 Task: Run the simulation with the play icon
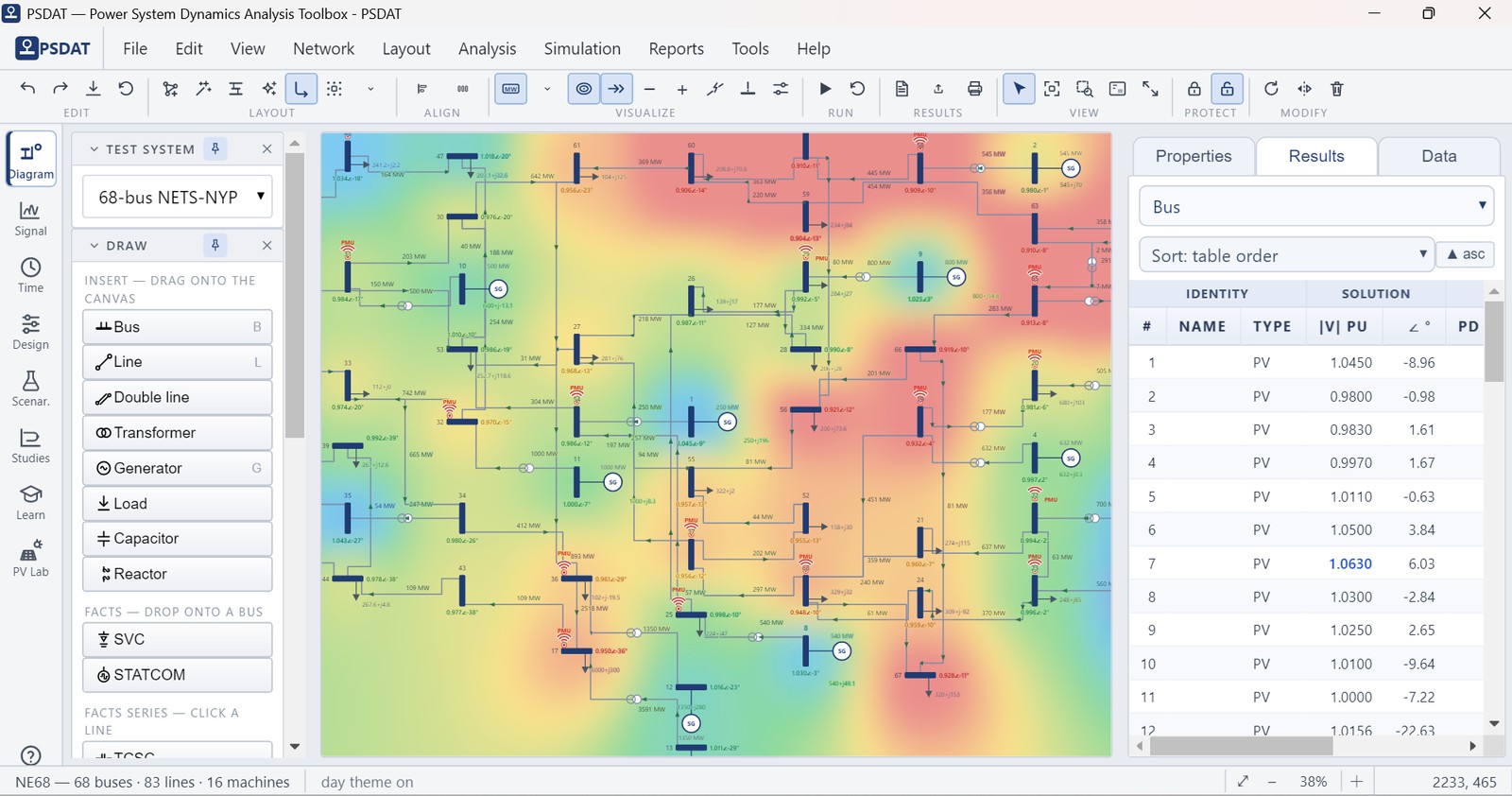pyautogui.click(x=825, y=89)
